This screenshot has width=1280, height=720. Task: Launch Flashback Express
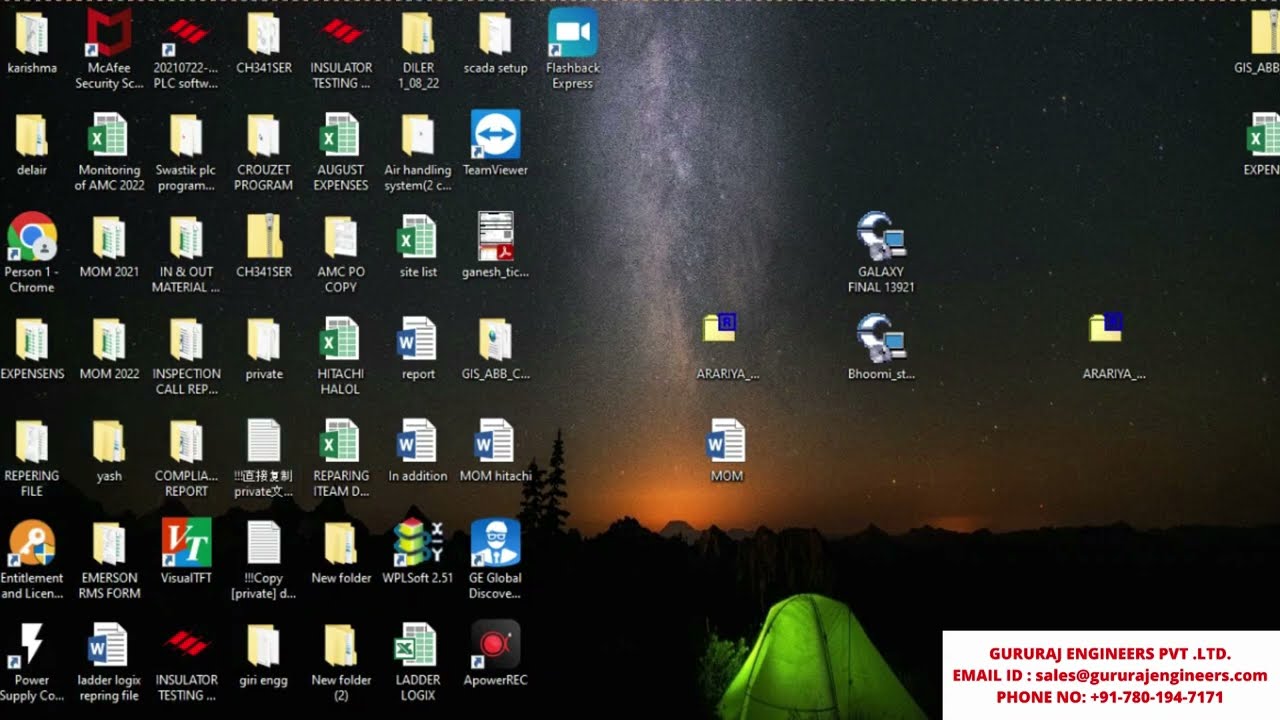(x=573, y=49)
